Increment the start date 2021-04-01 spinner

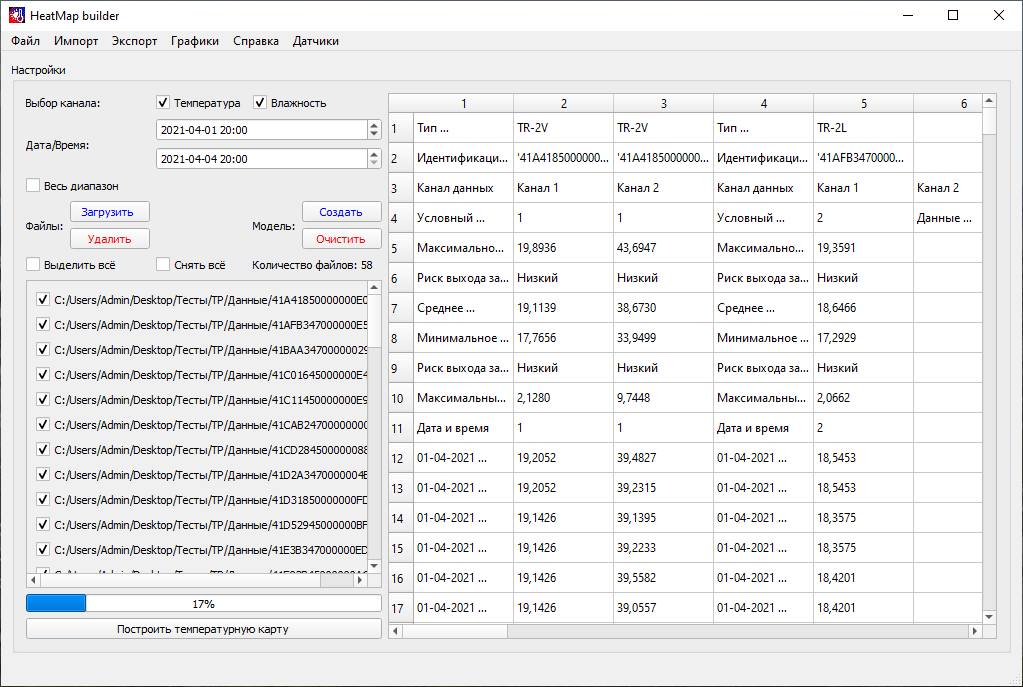pos(374,125)
